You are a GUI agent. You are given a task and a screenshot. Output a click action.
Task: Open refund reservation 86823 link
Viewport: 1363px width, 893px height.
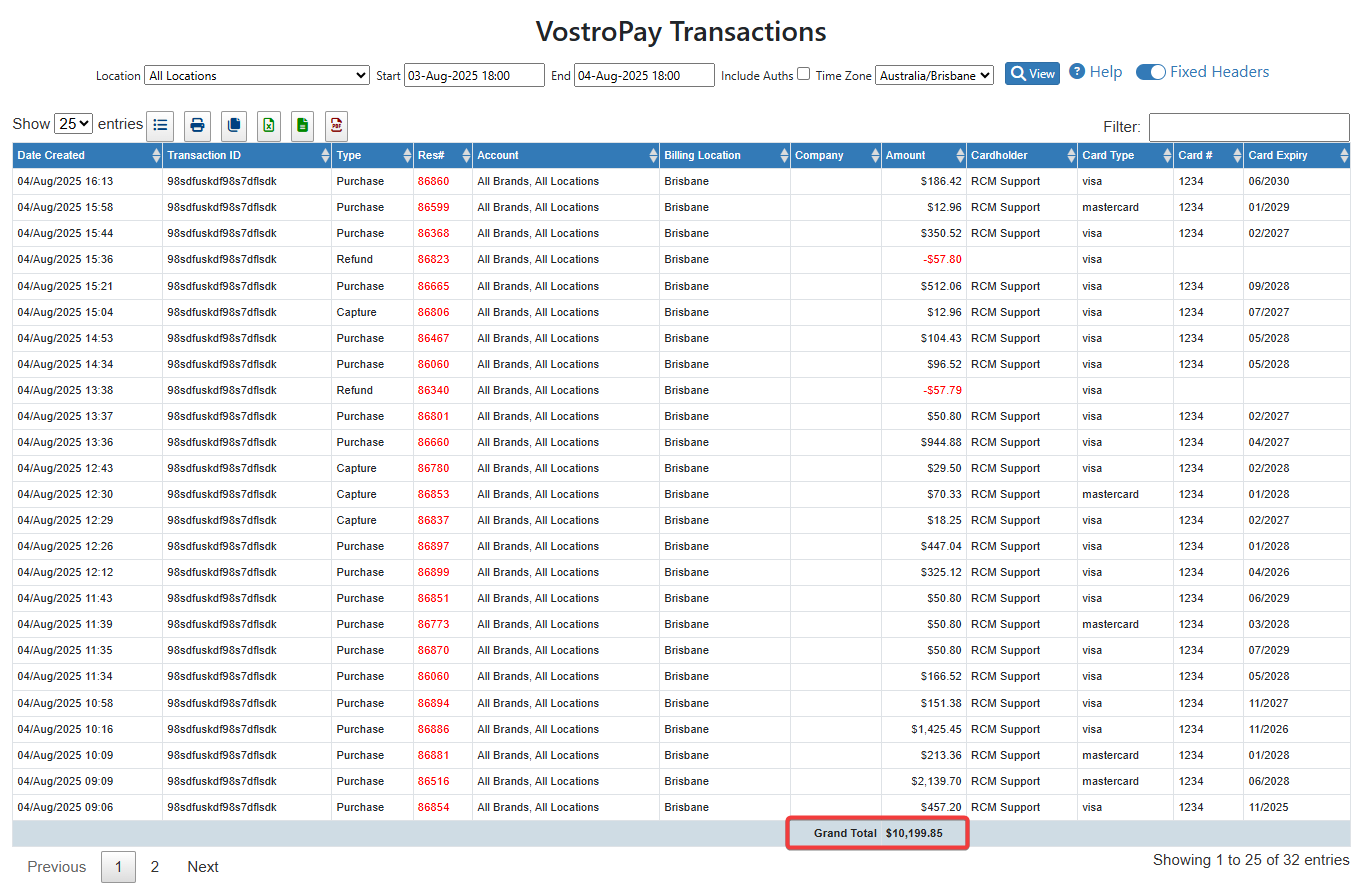coord(433,260)
